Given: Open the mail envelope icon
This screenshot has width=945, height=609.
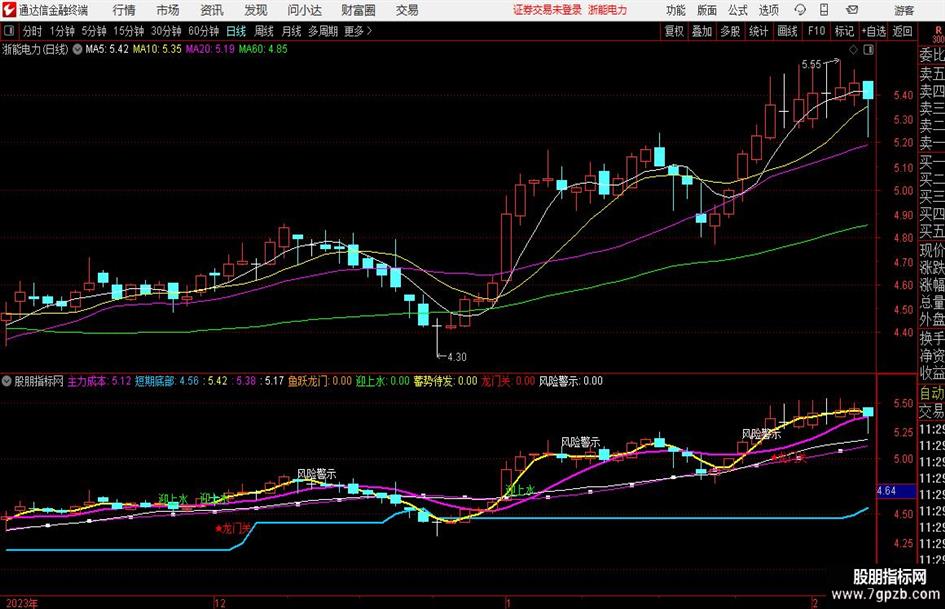Looking at the screenshot, I should [852, 10].
